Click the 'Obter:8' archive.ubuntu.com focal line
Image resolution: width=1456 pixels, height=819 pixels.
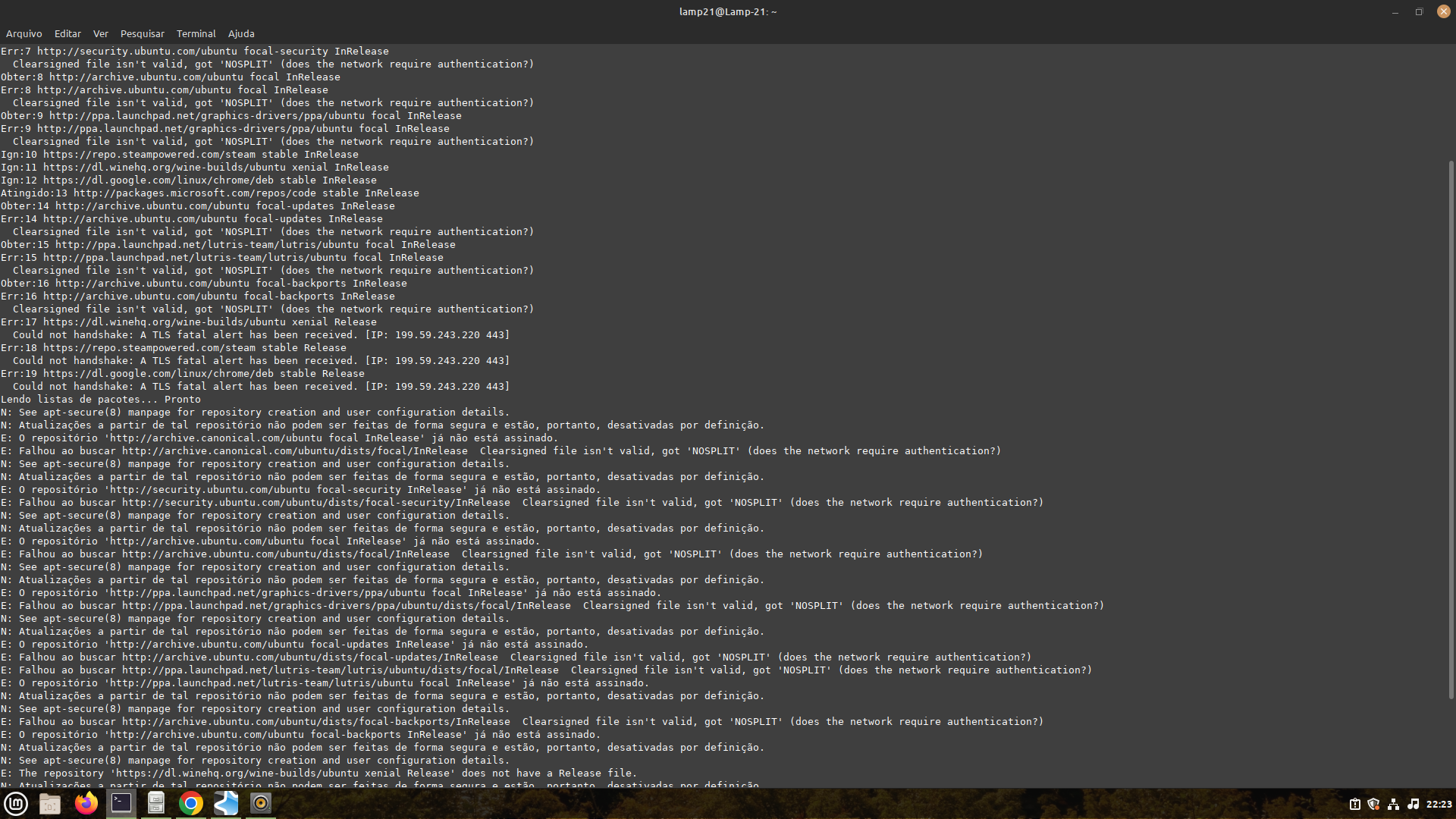pos(171,77)
